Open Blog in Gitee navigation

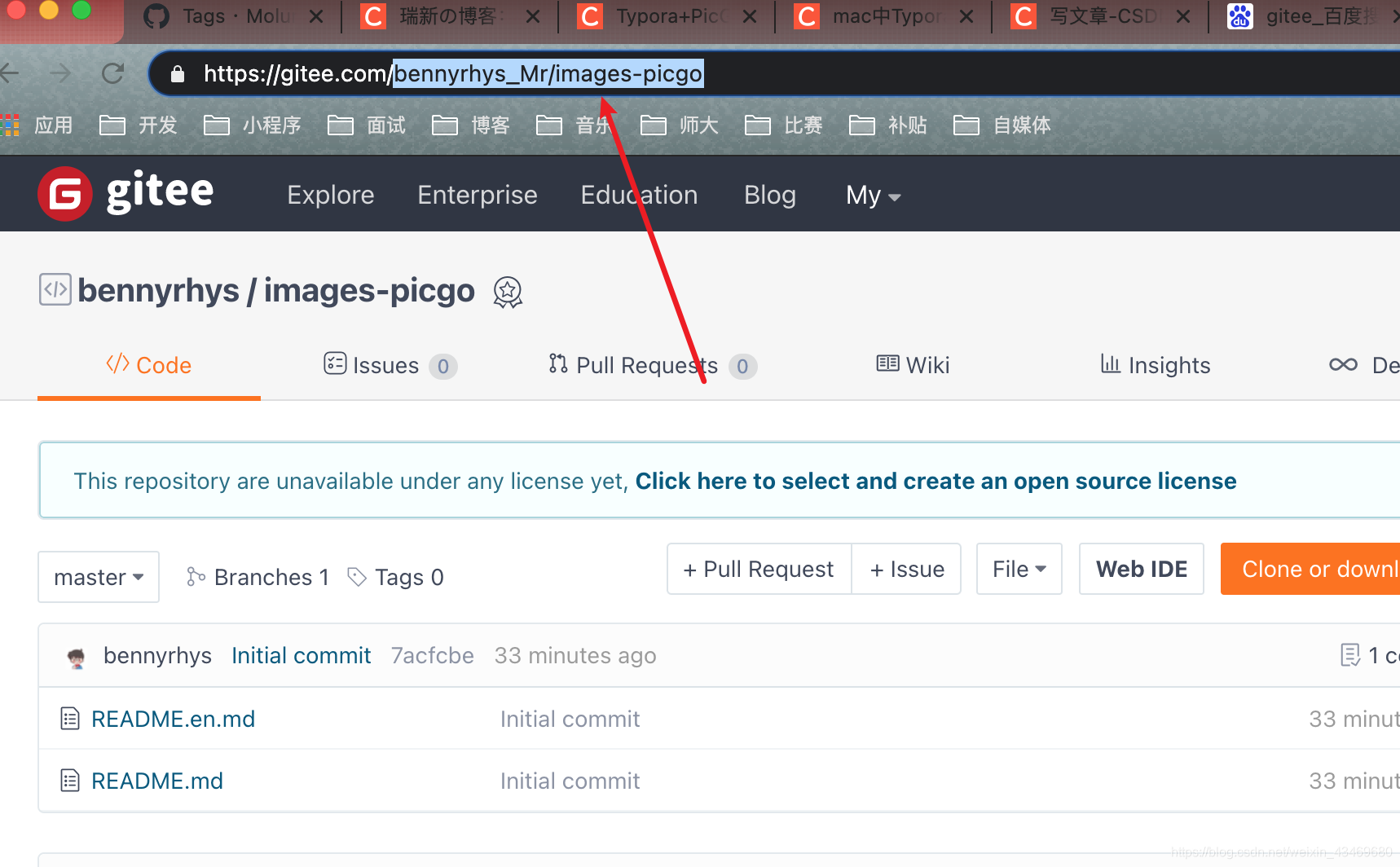tap(770, 195)
